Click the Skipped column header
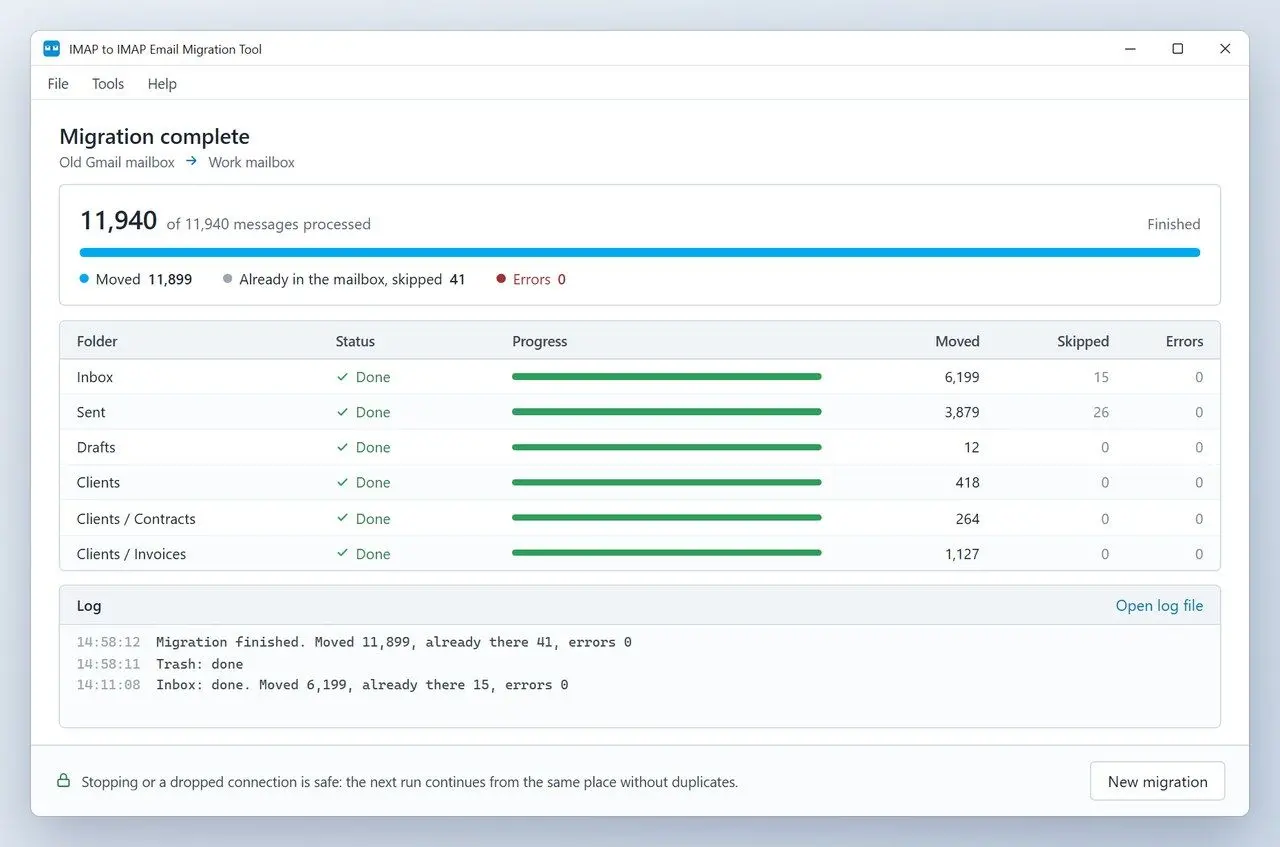Image resolution: width=1280 pixels, height=847 pixels. click(1083, 341)
